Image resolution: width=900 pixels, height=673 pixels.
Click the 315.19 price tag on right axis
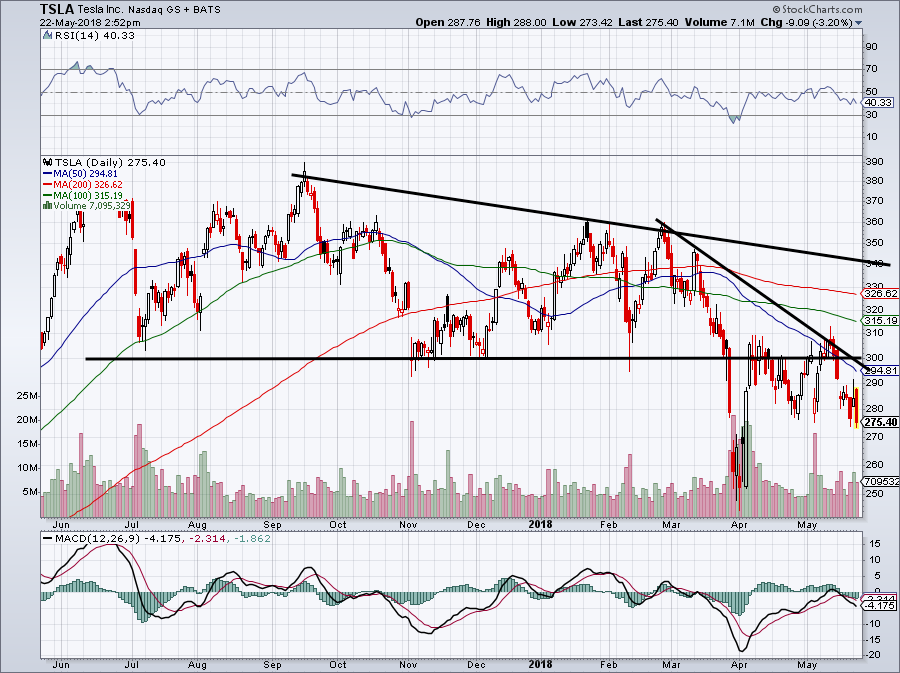880,321
